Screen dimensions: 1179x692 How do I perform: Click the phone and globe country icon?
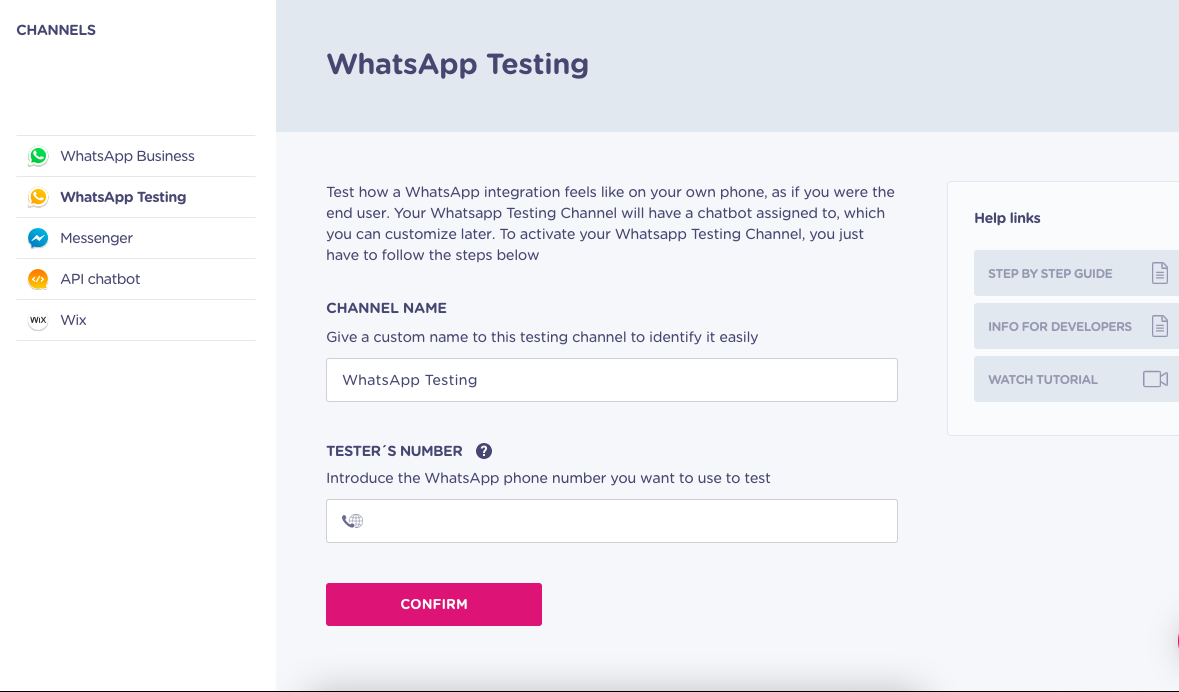(x=352, y=521)
